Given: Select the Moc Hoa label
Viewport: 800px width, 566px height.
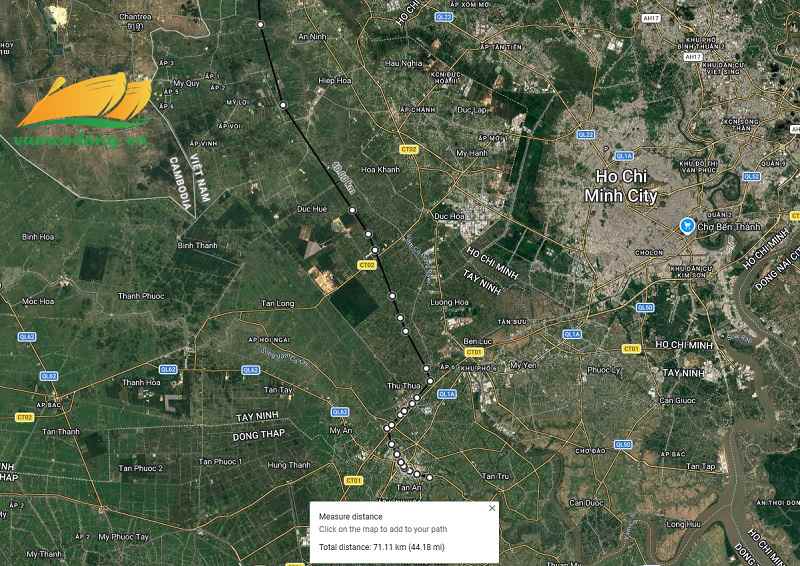Looking at the screenshot, I should 38,302.
